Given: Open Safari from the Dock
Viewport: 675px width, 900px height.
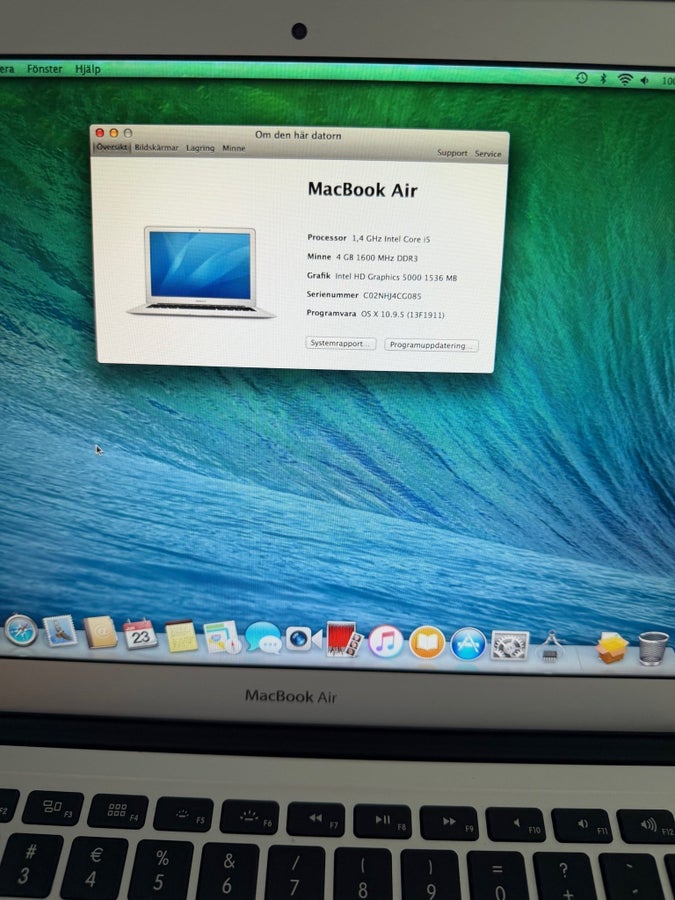Looking at the screenshot, I should pos(21,630).
